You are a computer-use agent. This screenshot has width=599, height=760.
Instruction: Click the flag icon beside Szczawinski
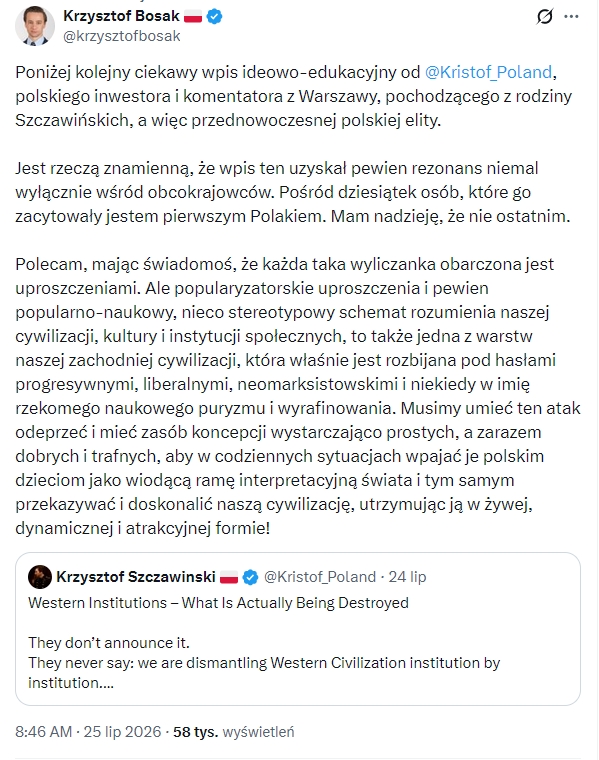(229, 577)
